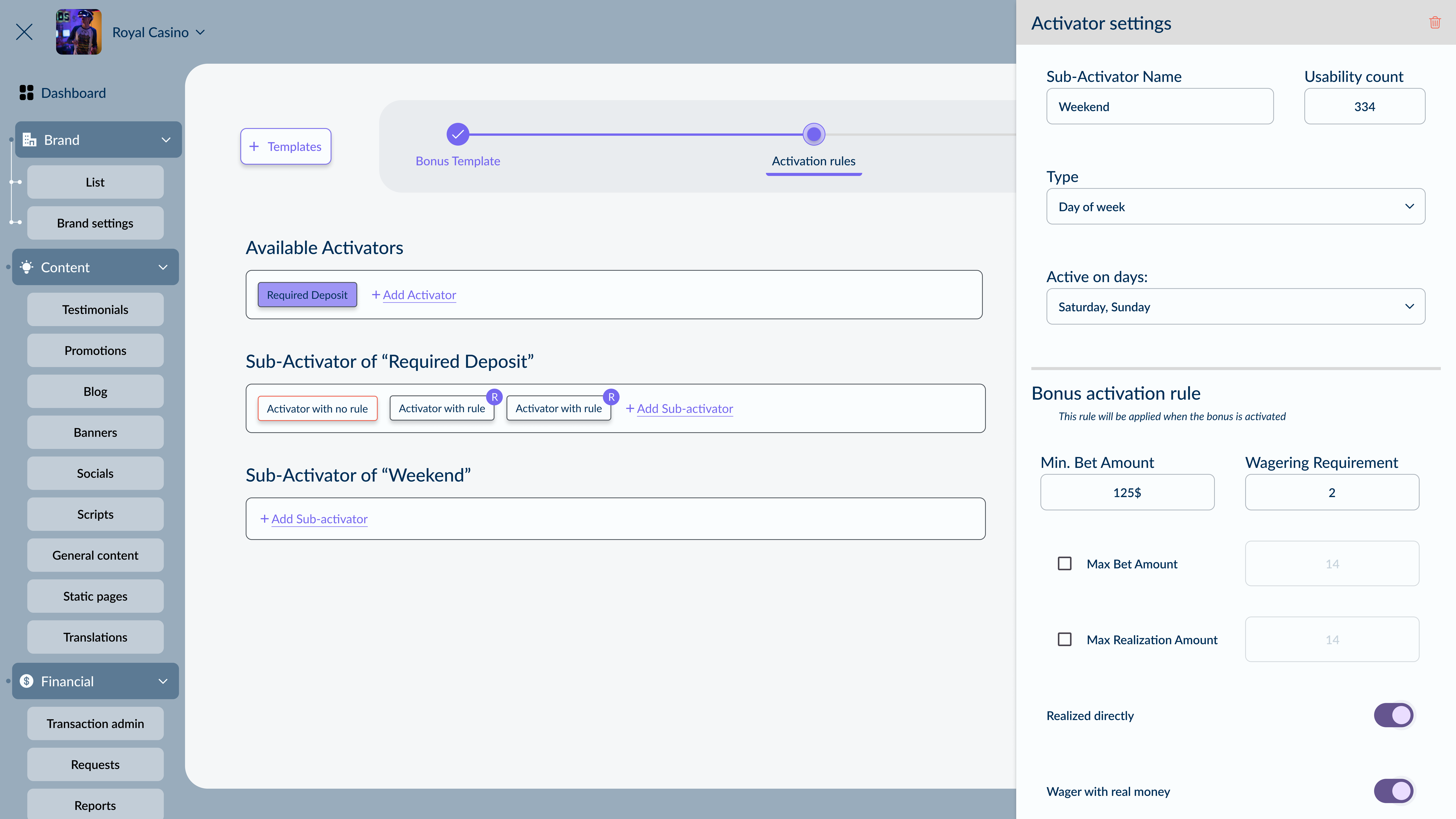Viewport: 1456px width, 819px height.
Task: Click the Financial section's dollar icon
Action: tap(26, 681)
